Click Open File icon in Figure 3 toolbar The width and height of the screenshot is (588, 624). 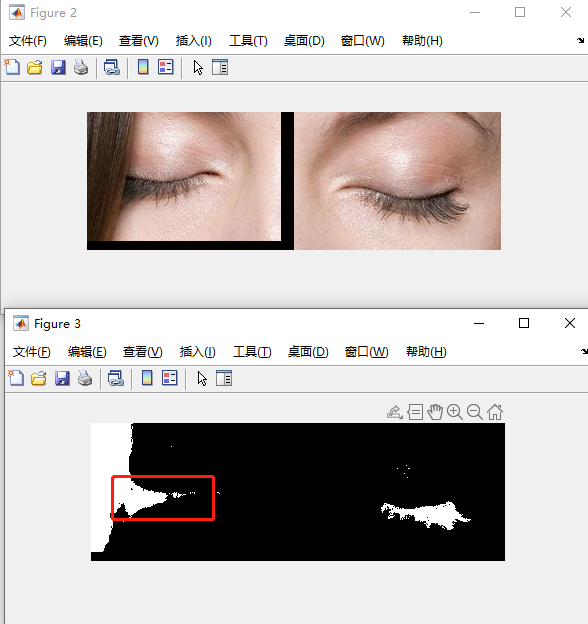(x=39, y=378)
